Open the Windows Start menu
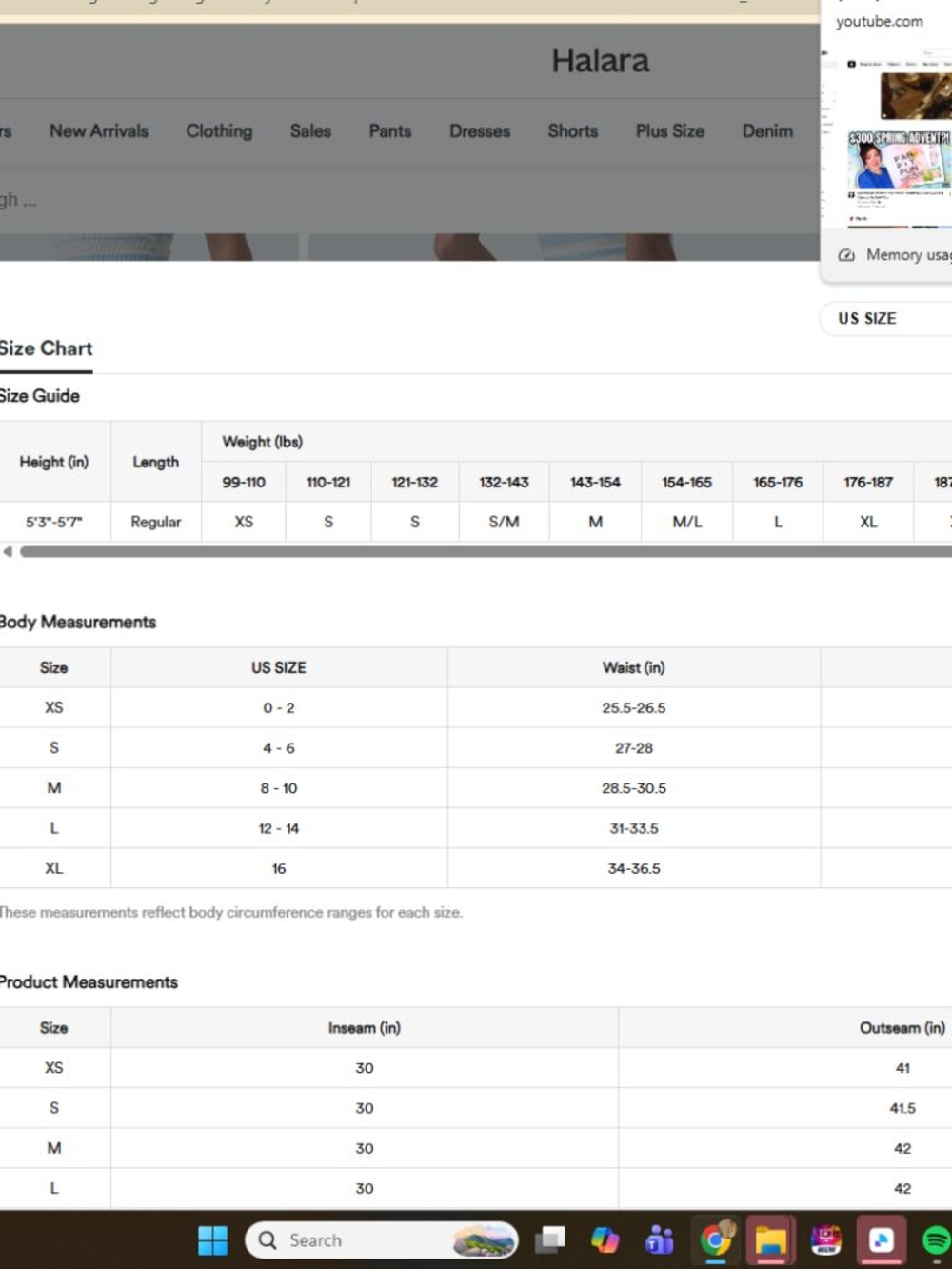Screen dimensions: 952x1269 [x=212, y=1239]
